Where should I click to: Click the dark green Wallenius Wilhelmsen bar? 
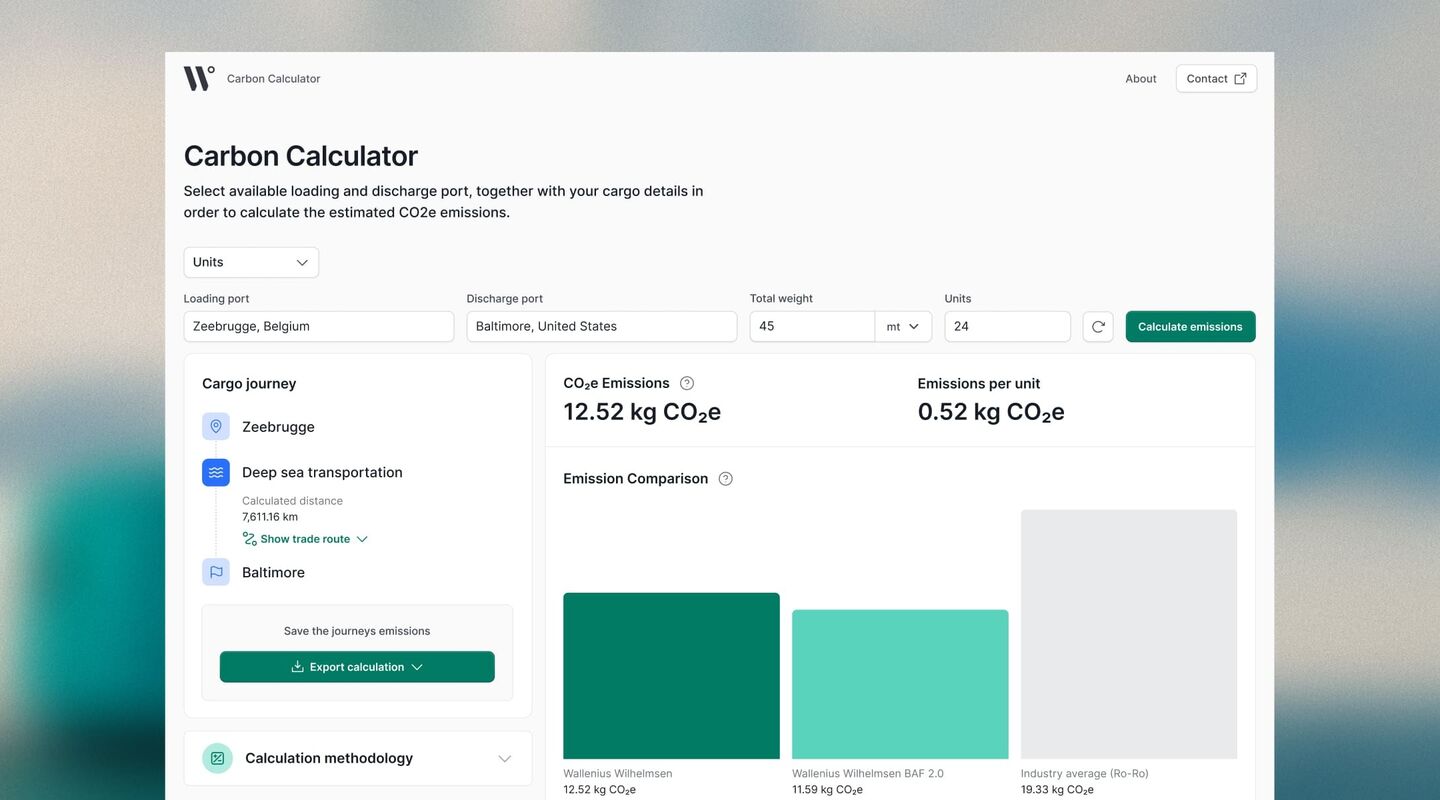click(671, 676)
